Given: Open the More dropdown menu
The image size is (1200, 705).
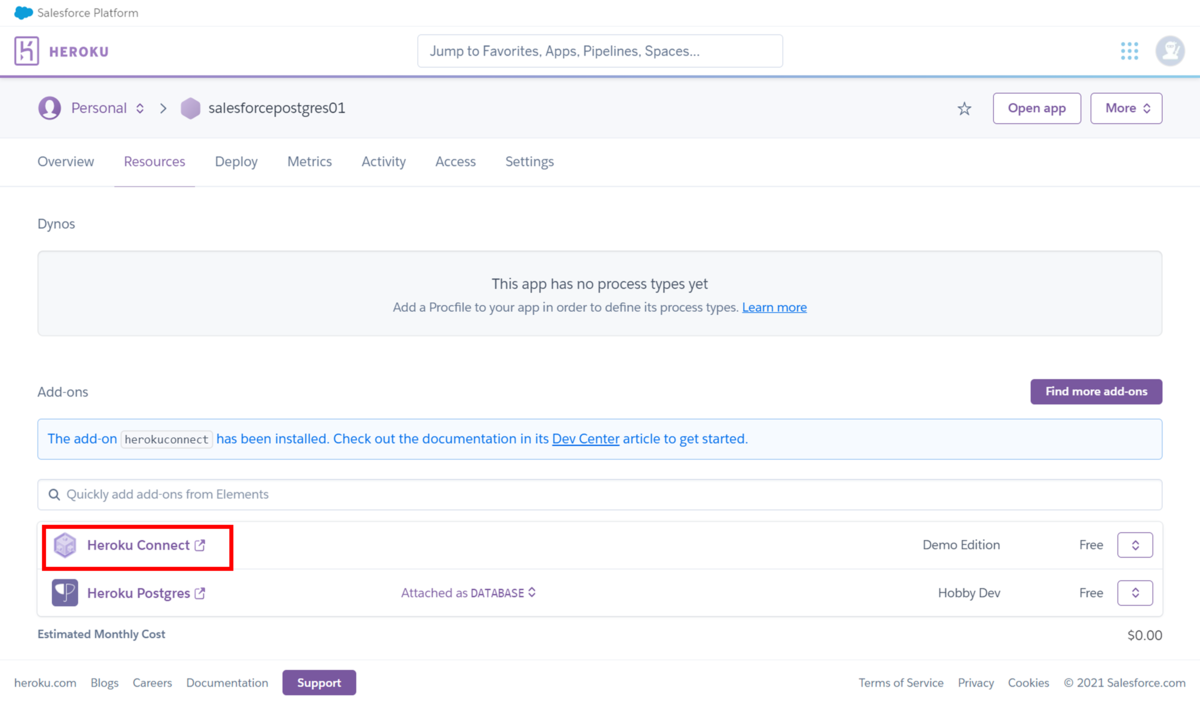Looking at the screenshot, I should (x=1126, y=108).
